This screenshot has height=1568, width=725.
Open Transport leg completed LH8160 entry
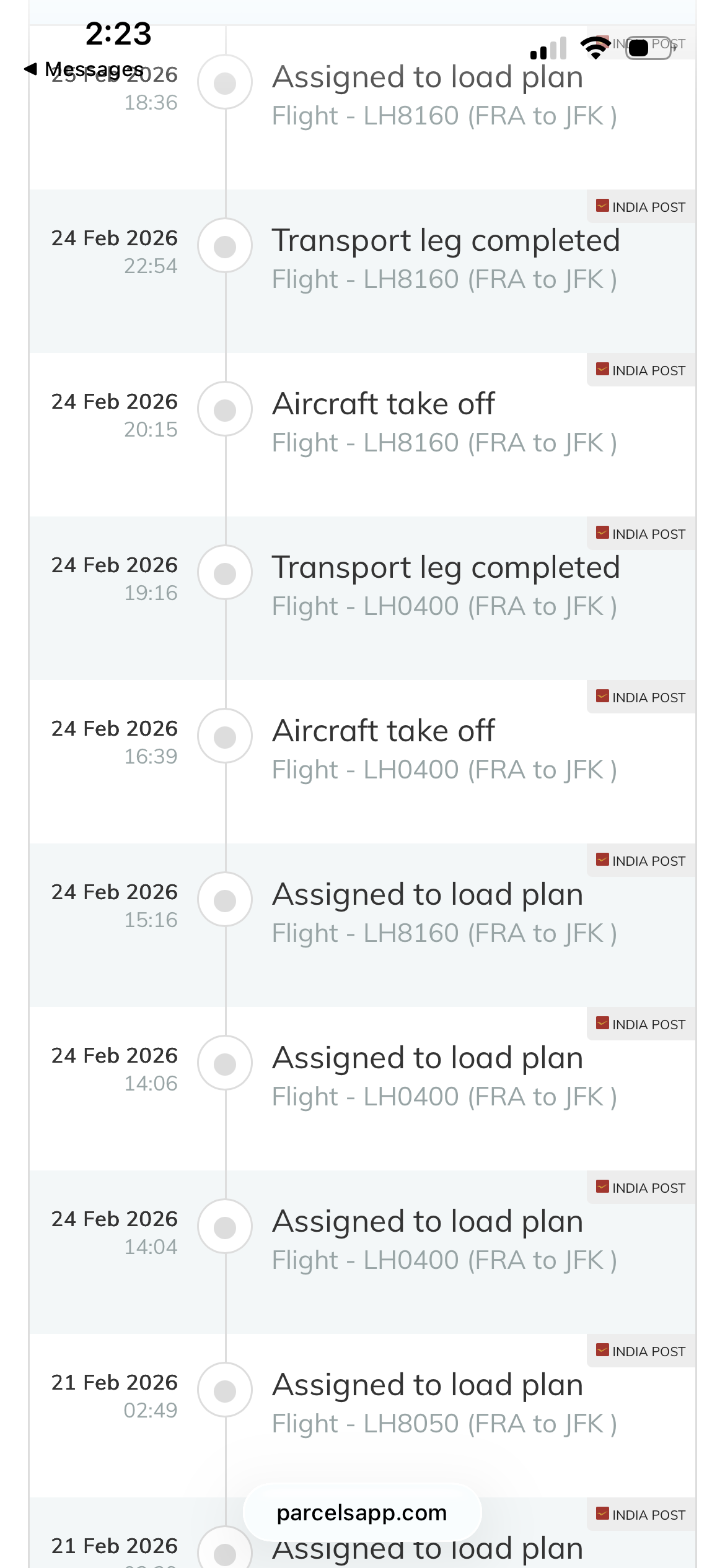click(x=362, y=271)
